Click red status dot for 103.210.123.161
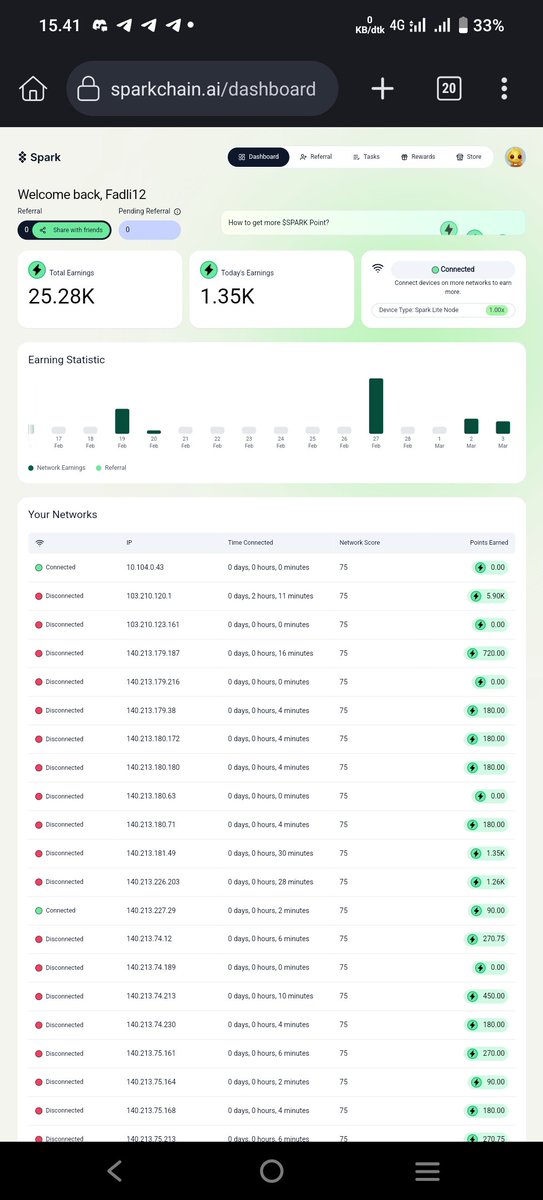Screen dimensions: 543x1200 (x=39, y=624)
